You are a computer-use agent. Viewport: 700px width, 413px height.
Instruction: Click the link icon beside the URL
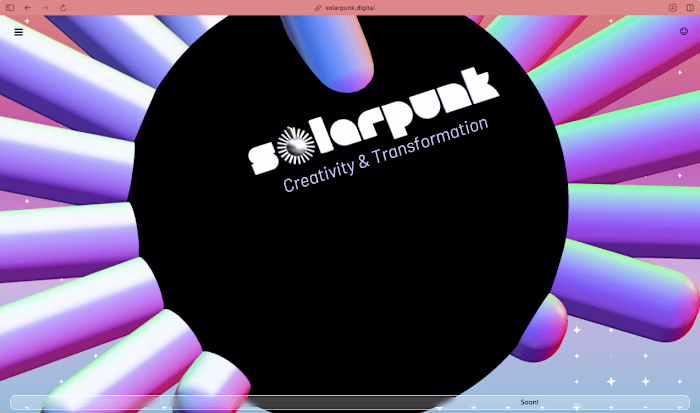pyautogui.click(x=318, y=8)
